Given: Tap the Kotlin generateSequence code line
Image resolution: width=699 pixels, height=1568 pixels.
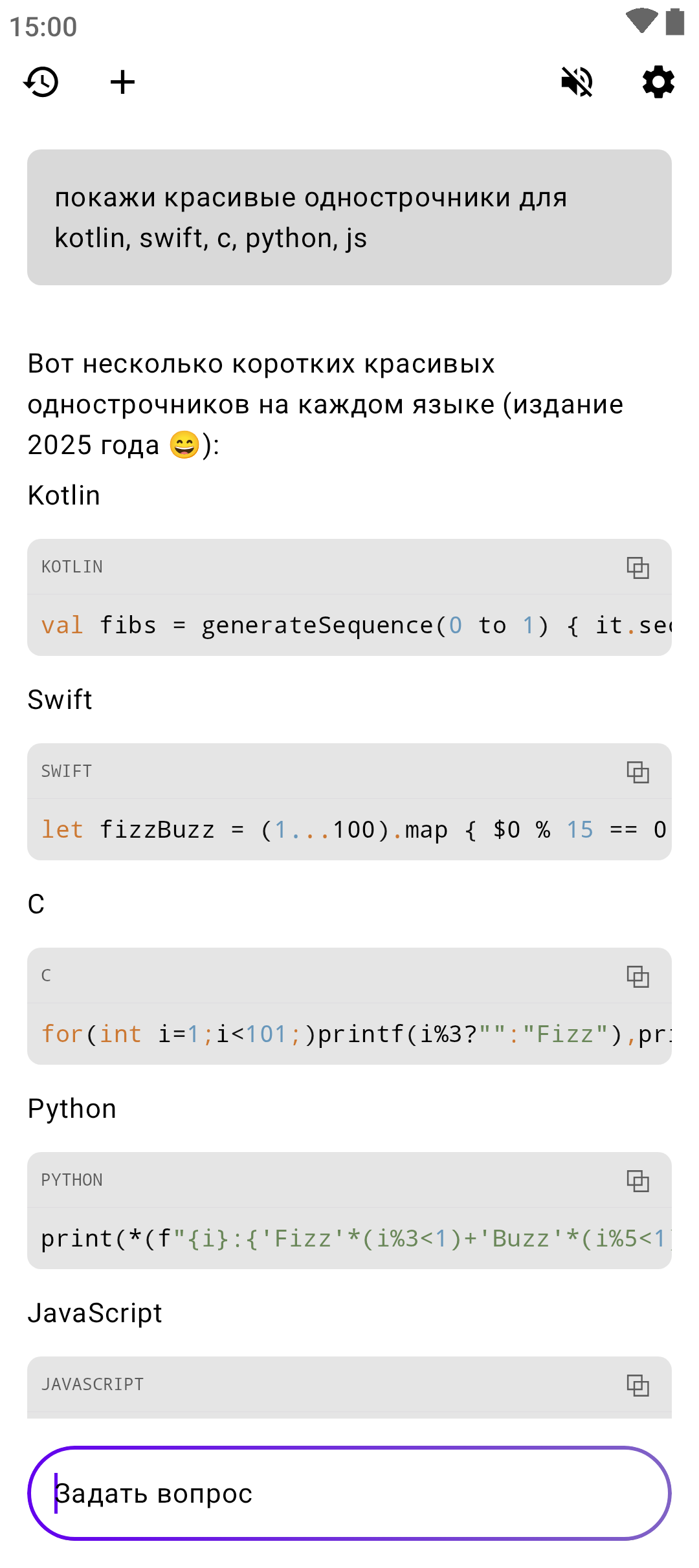Looking at the screenshot, I should 349,626.
